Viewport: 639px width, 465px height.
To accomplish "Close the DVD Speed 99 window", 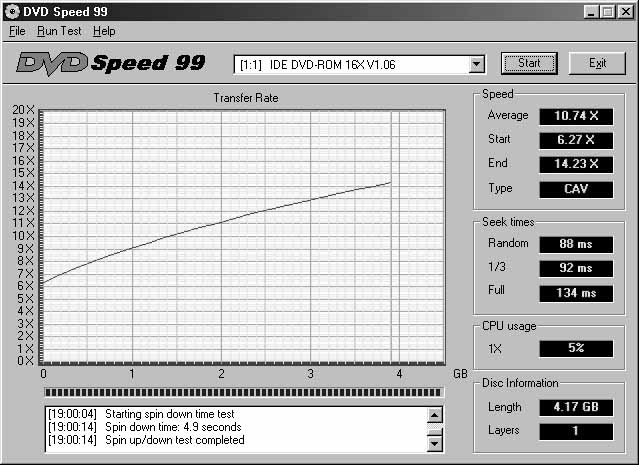I will click(626, 11).
